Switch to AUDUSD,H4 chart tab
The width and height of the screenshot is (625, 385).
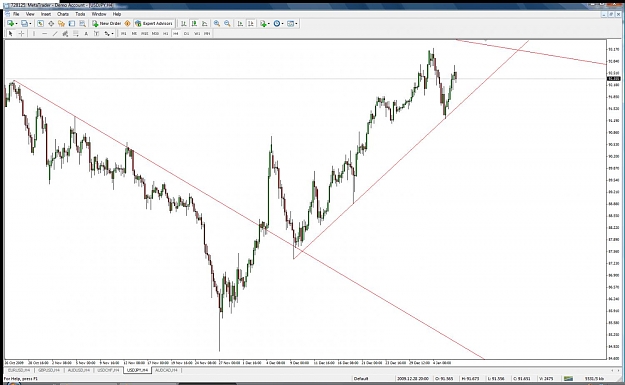pyautogui.click(x=79, y=370)
